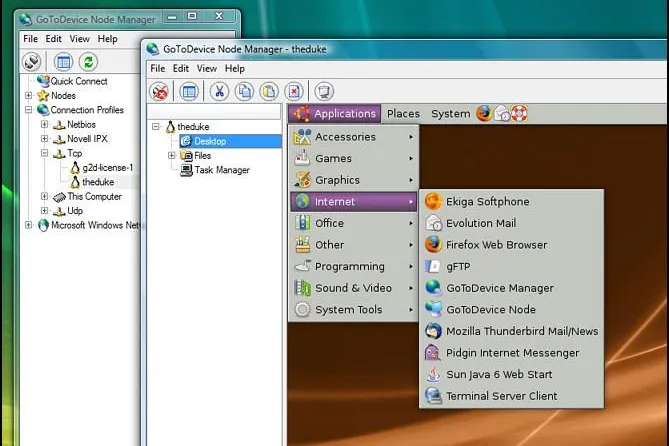Select Task Manager in theduke tree
Image resolution: width=669 pixels, height=446 pixels.
click(x=215, y=170)
